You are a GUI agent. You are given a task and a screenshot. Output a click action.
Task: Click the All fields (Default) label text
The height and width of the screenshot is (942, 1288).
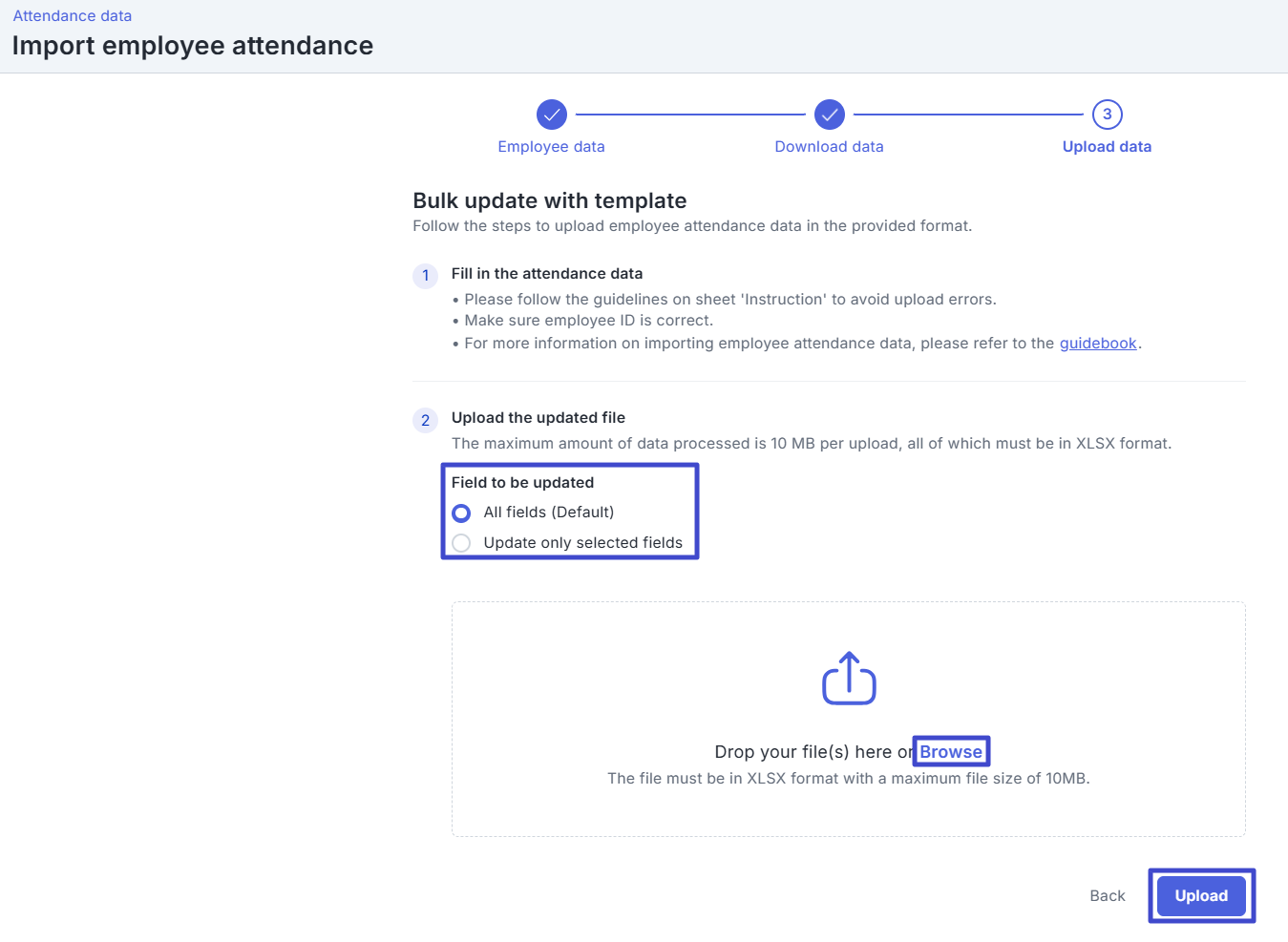pos(549,513)
